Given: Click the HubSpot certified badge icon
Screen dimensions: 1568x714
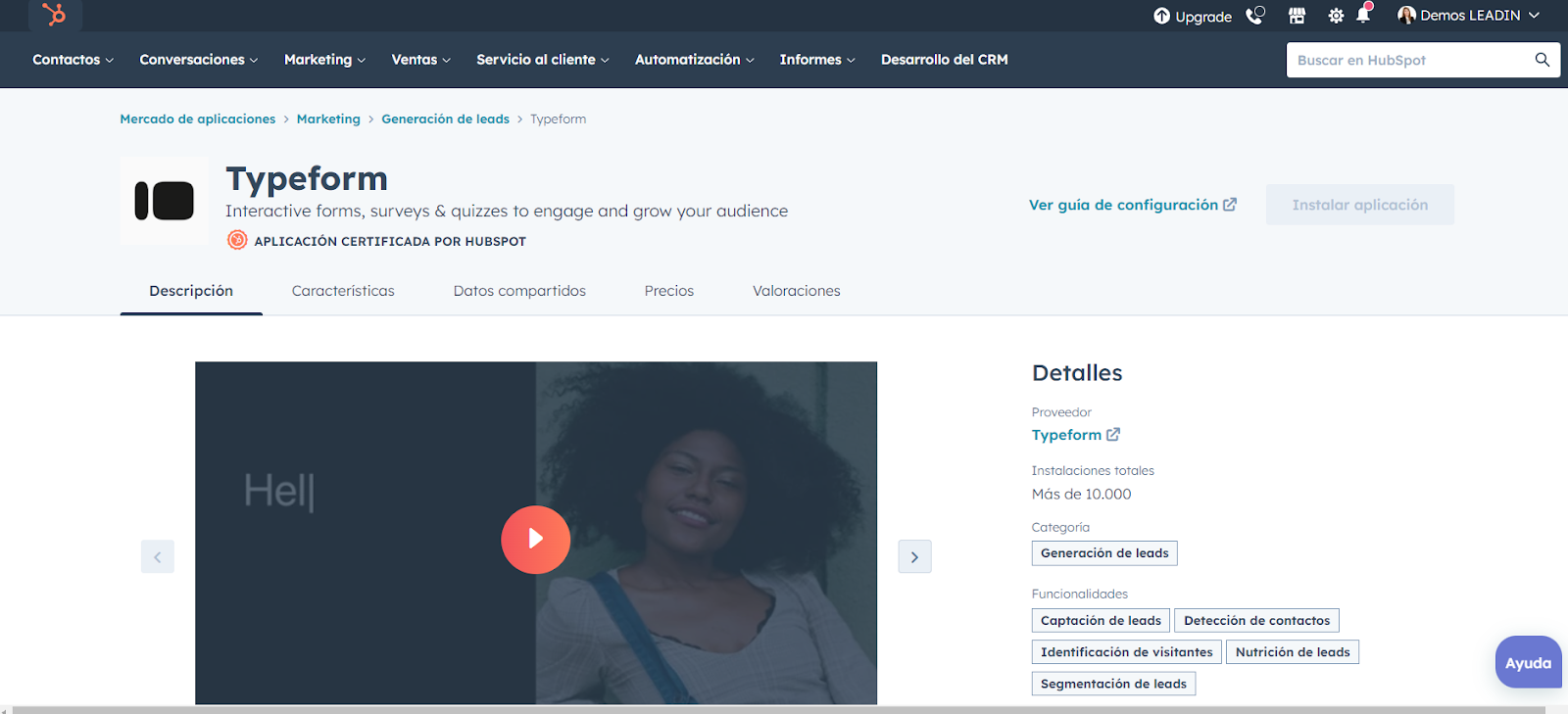Looking at the screenshot, I should [x=237, y=240].
